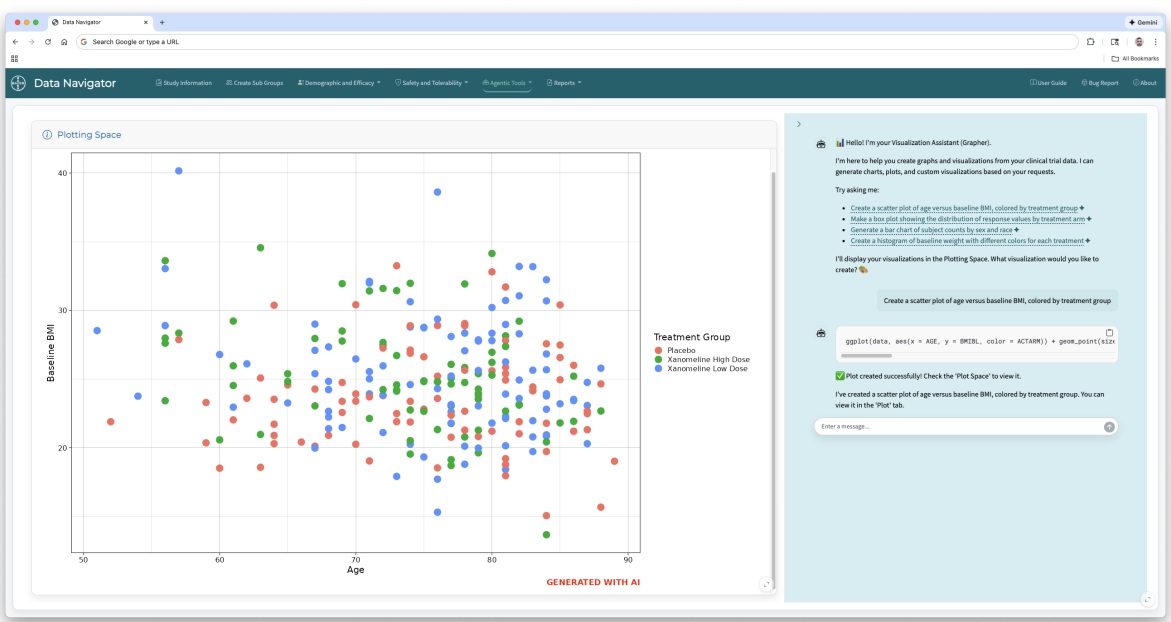Screen dimensions: 1171x622
Task: Click the Data Navigator logo icon
Action: [19, 83]
